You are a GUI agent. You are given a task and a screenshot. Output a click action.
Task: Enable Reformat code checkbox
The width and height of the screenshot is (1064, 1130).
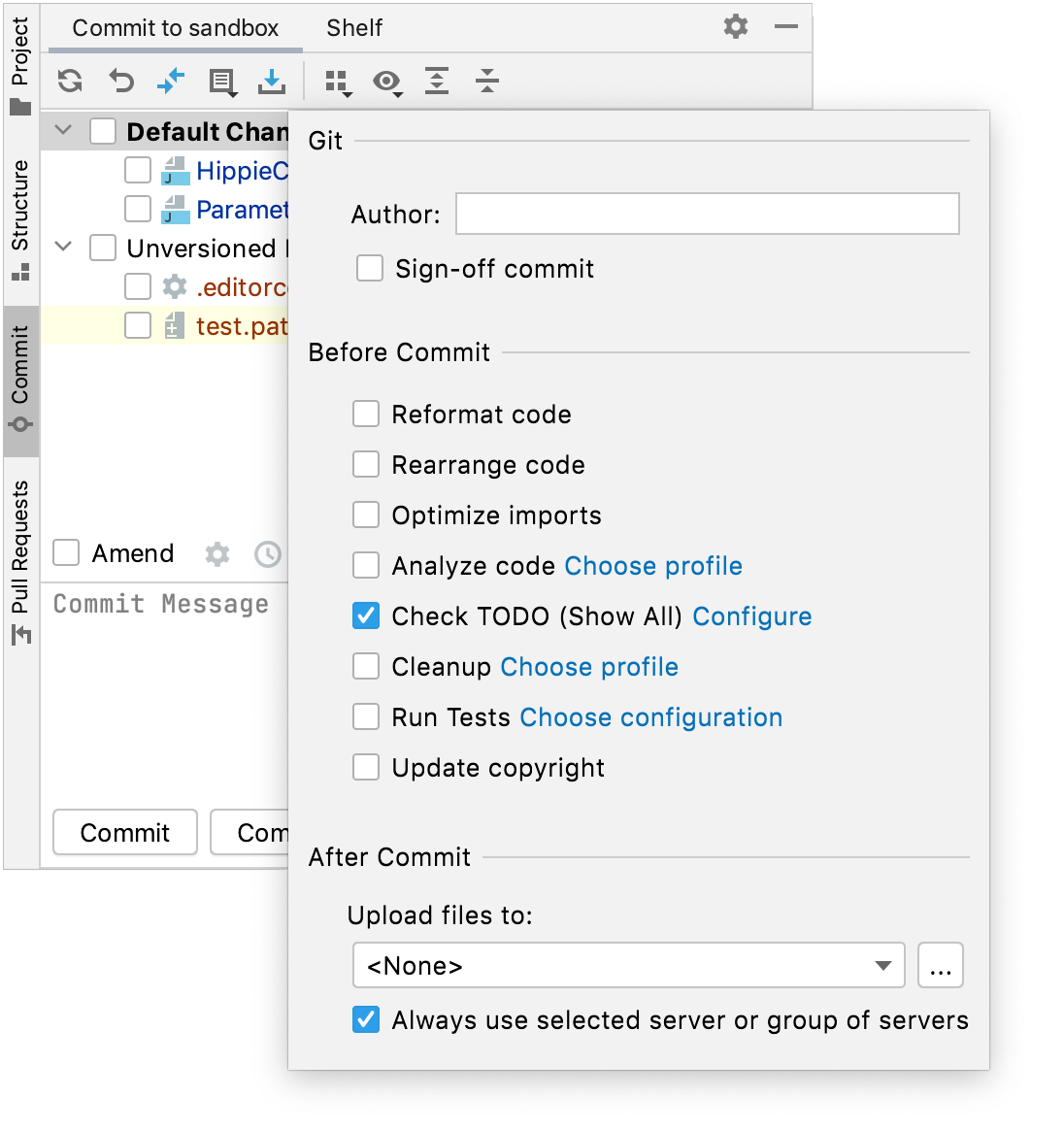(365, 415)
